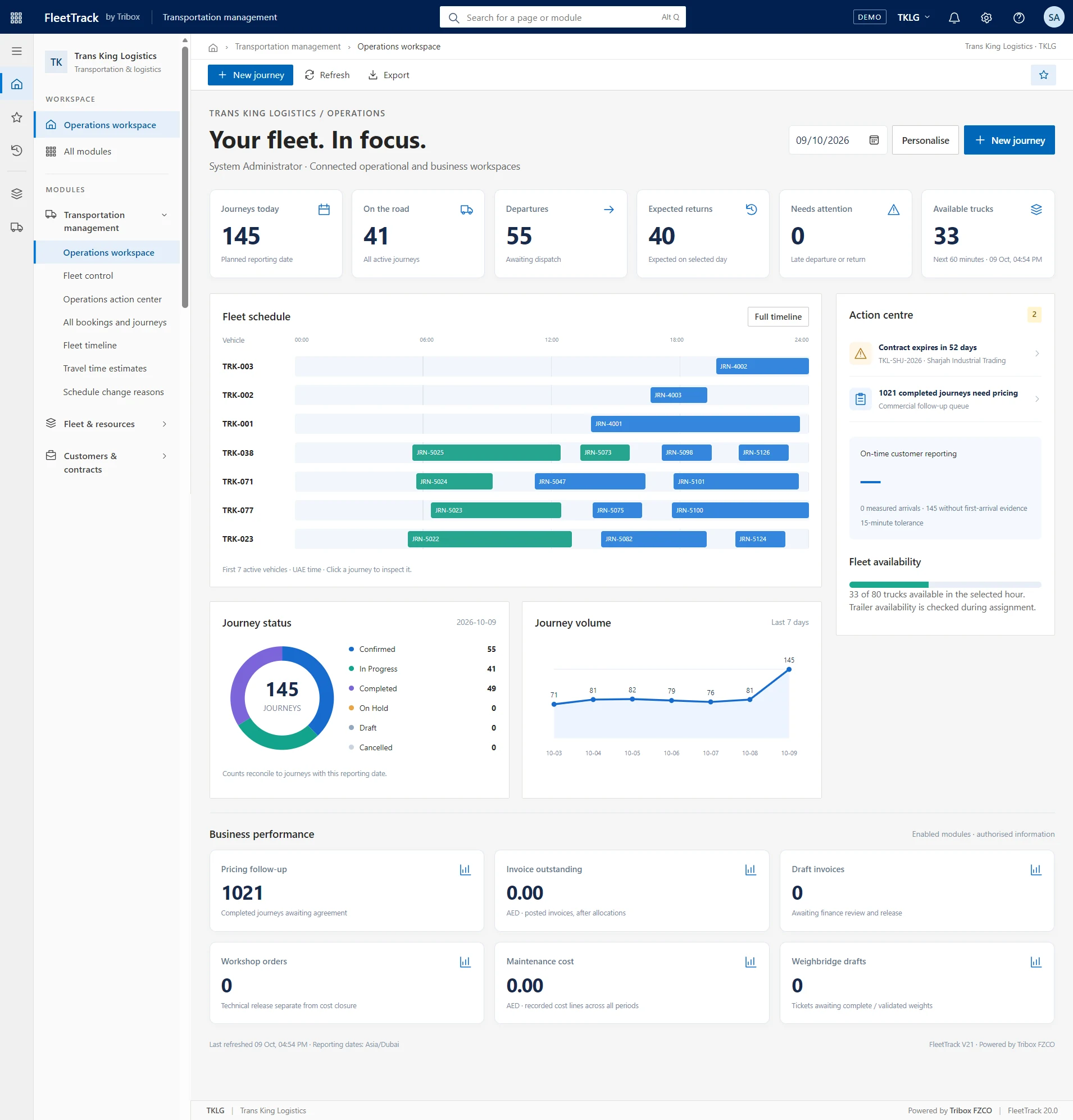Open settings gear in top bar
This screenshot has width=1073, height=1120.
click(x=986, y=17)
